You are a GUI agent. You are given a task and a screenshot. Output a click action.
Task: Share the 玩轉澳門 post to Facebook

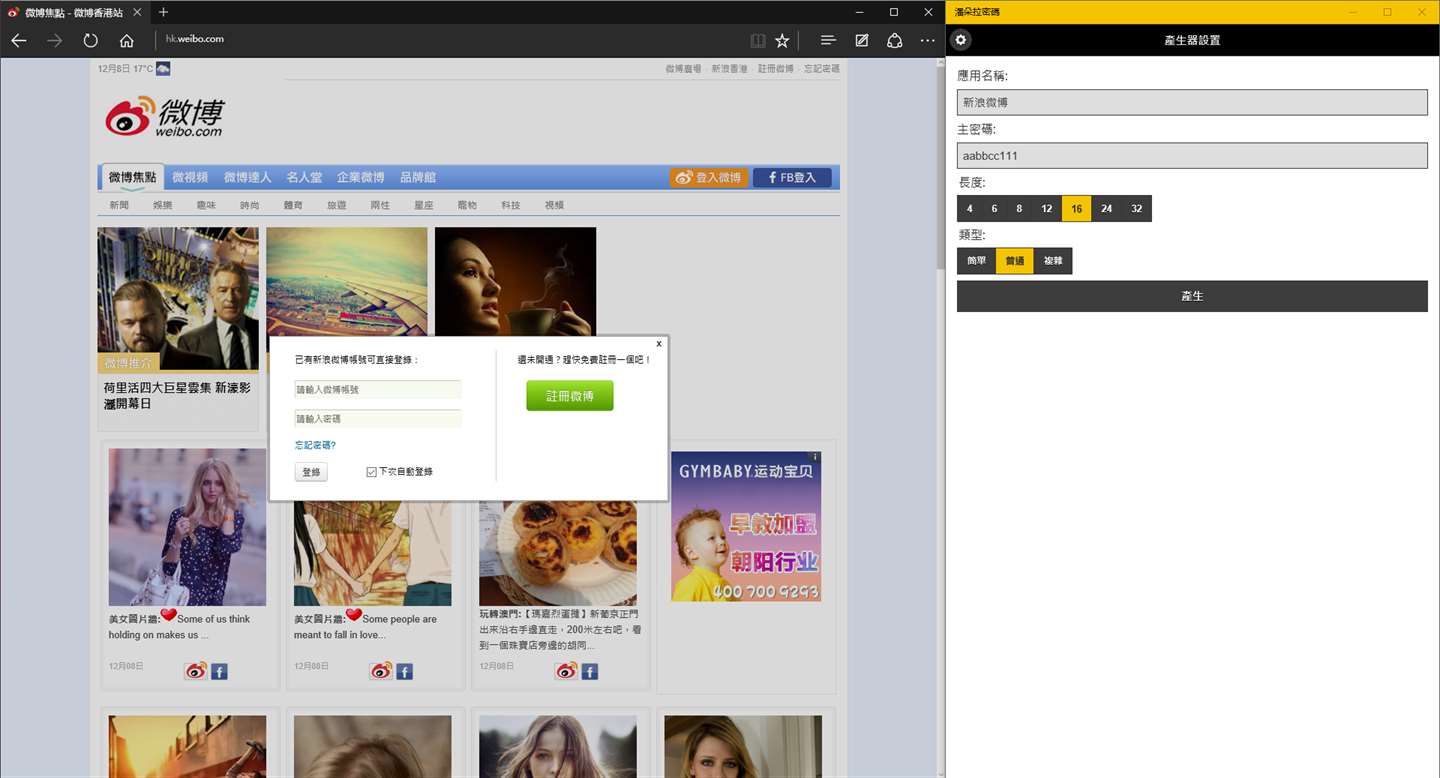589,671
